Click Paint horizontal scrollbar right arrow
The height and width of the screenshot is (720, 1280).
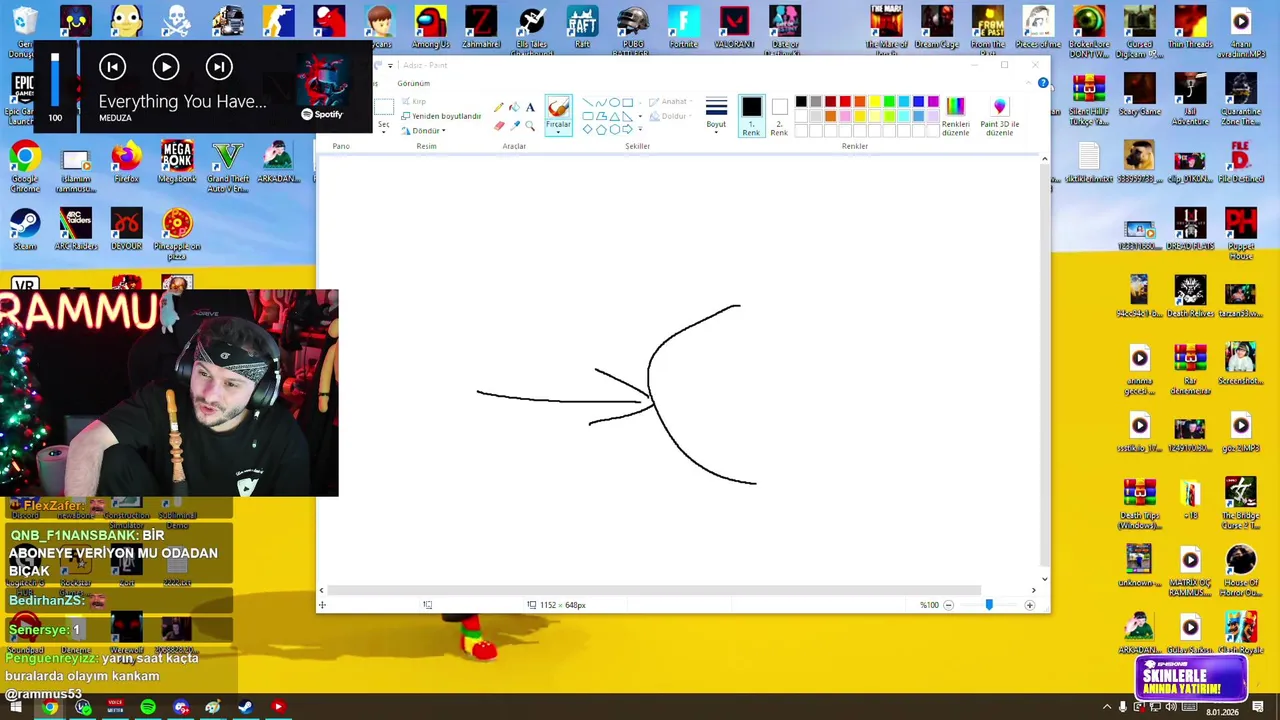(x=1033, y=590)
